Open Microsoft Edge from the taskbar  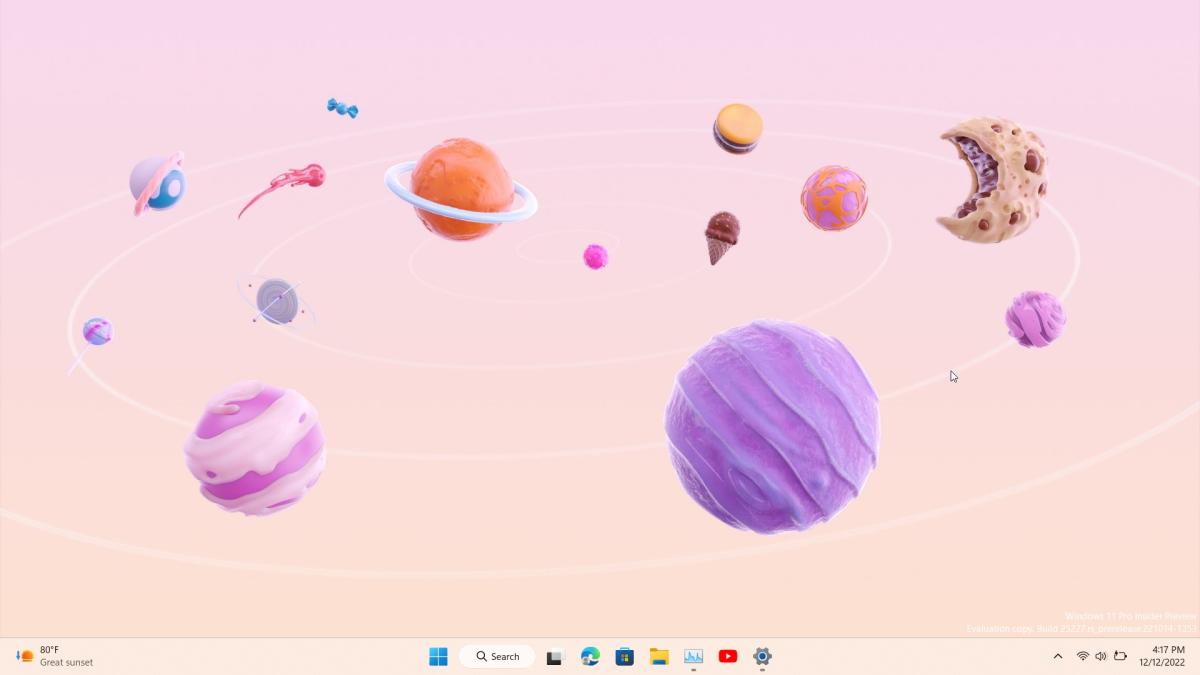click(590, 657)
